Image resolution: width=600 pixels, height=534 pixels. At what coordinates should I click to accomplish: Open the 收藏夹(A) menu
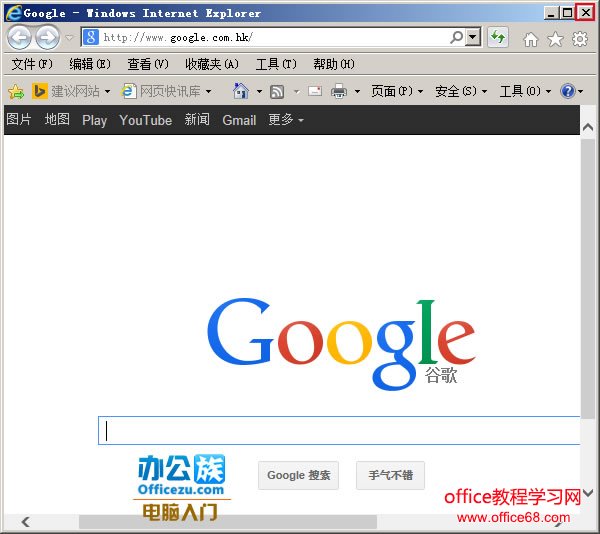point(212,64)
